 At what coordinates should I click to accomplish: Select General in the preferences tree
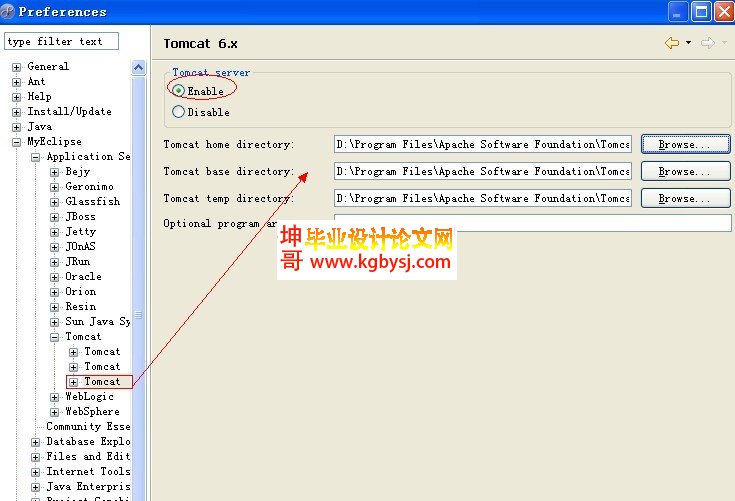coord(48,66)
